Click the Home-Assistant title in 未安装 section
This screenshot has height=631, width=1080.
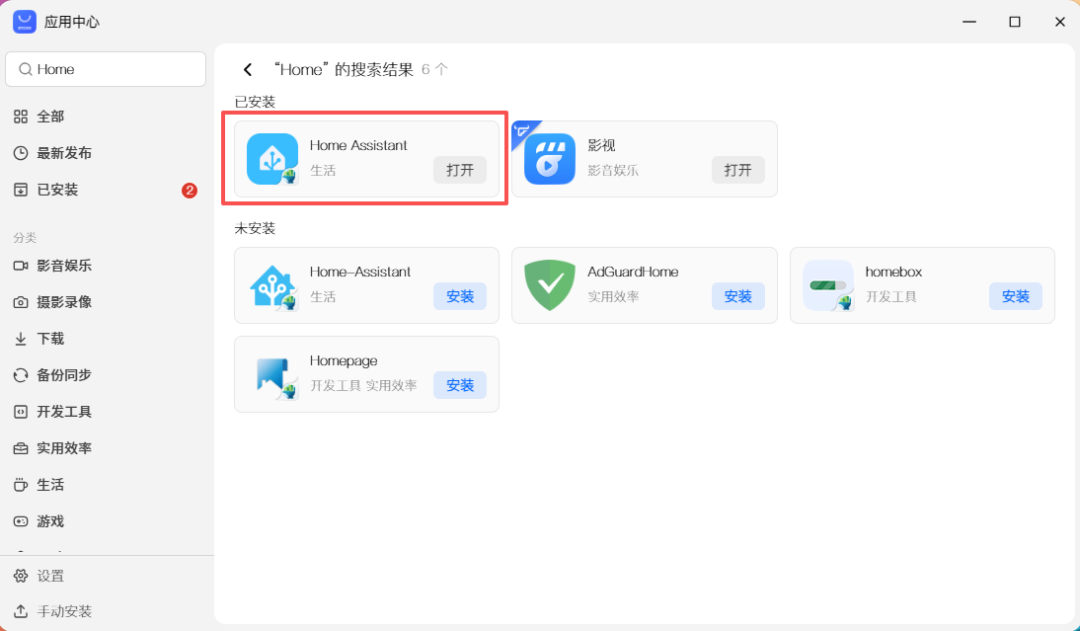[360, 272]
